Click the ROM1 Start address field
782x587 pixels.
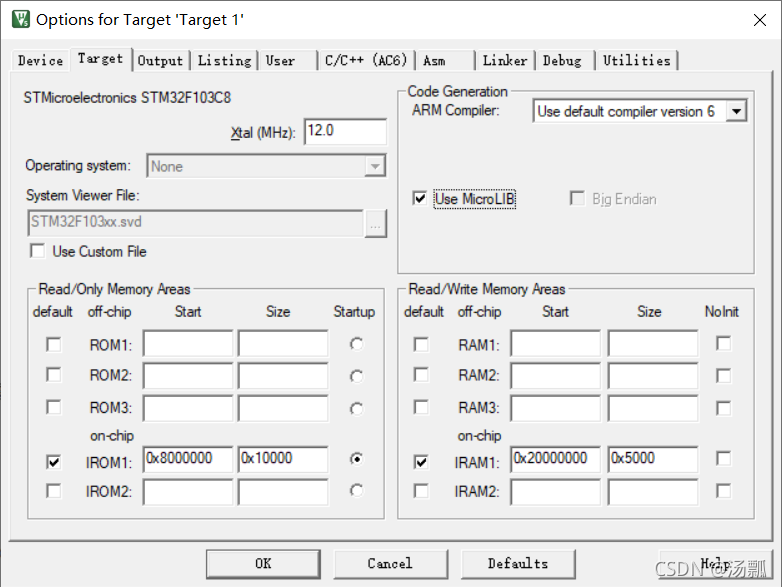pos(188,343)
